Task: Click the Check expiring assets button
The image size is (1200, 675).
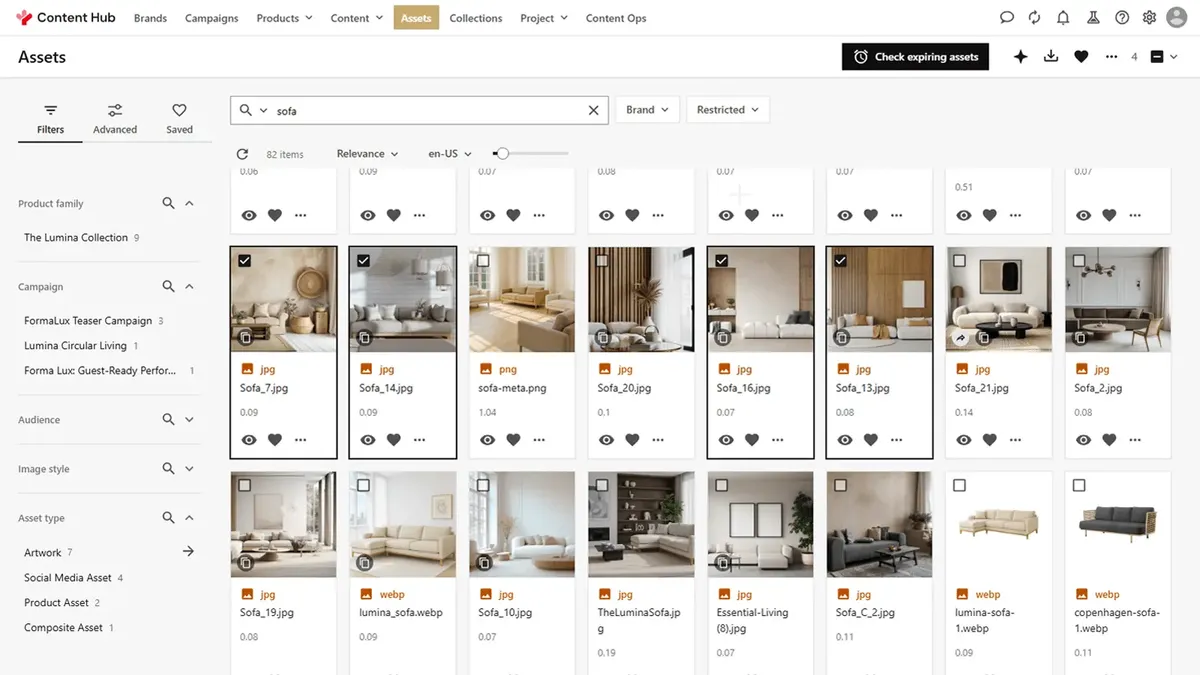Action: pos(915,56)
